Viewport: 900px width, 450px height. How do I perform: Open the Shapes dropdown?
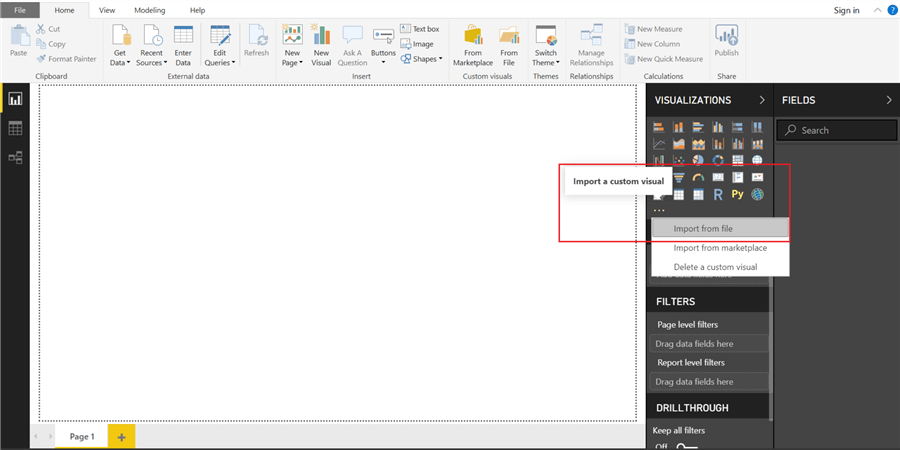click(x=422, y=59)
